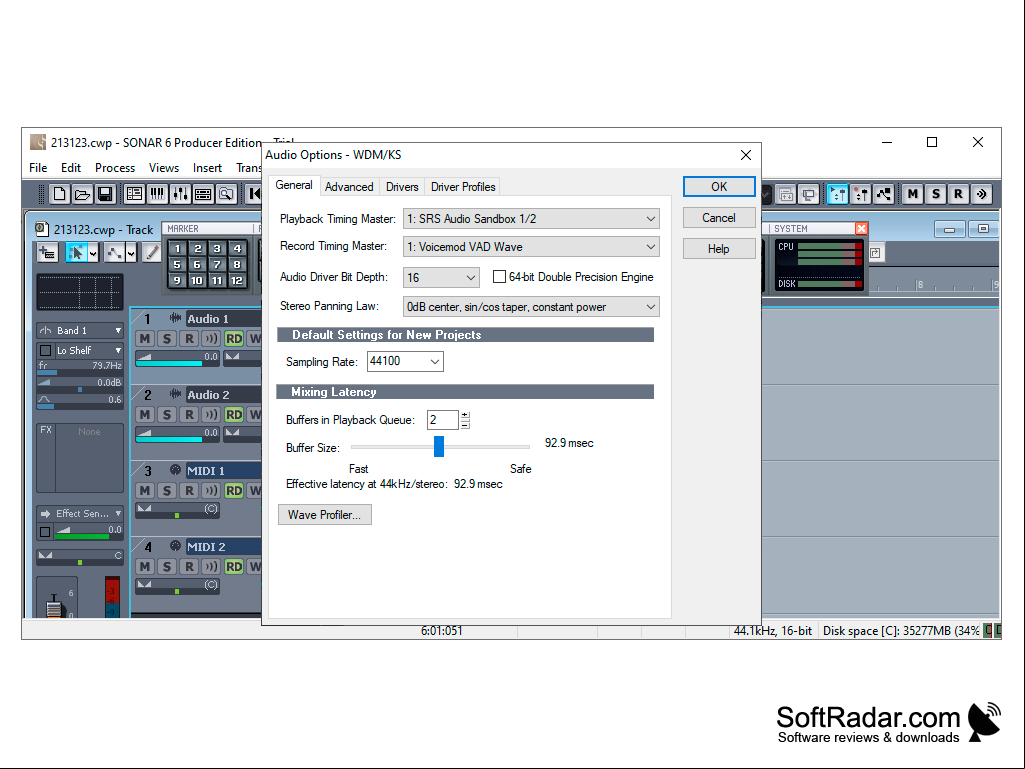Save the project with the floppy disk icon
Image resolution: width=1025 pixels, height=769 pixels.
(105, 194)
